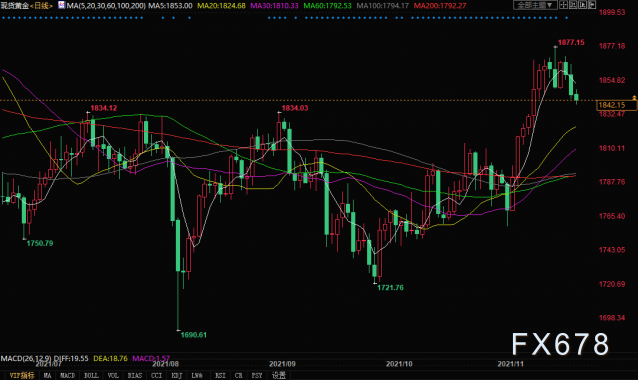Select the KDJ indicator tab
Image resolution: width=640 pixels, height=380 pixels.
pyautogui.click(x=177, y=375)
